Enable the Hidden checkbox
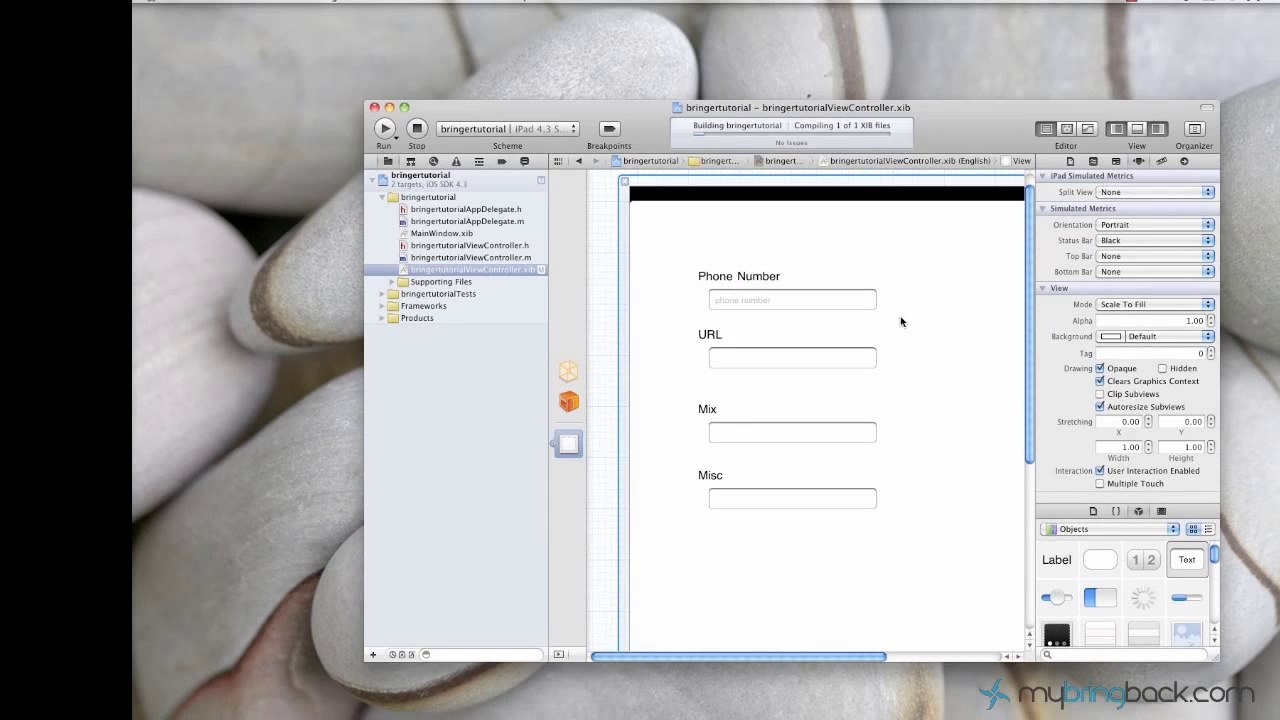Image resolution: width=1280 pixels, height=720 pixels. (x=1162, y=368)
